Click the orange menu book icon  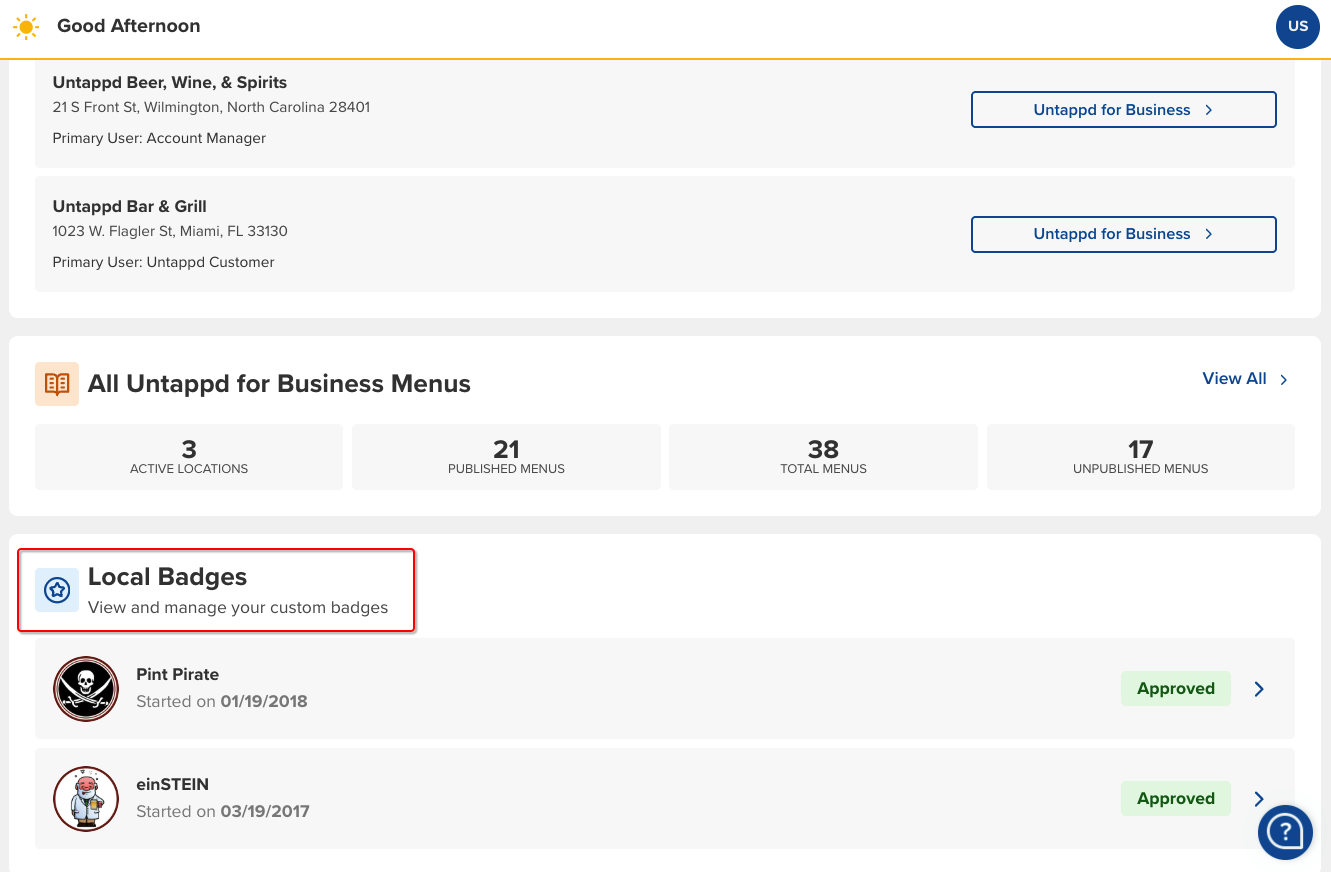[57, 384]
